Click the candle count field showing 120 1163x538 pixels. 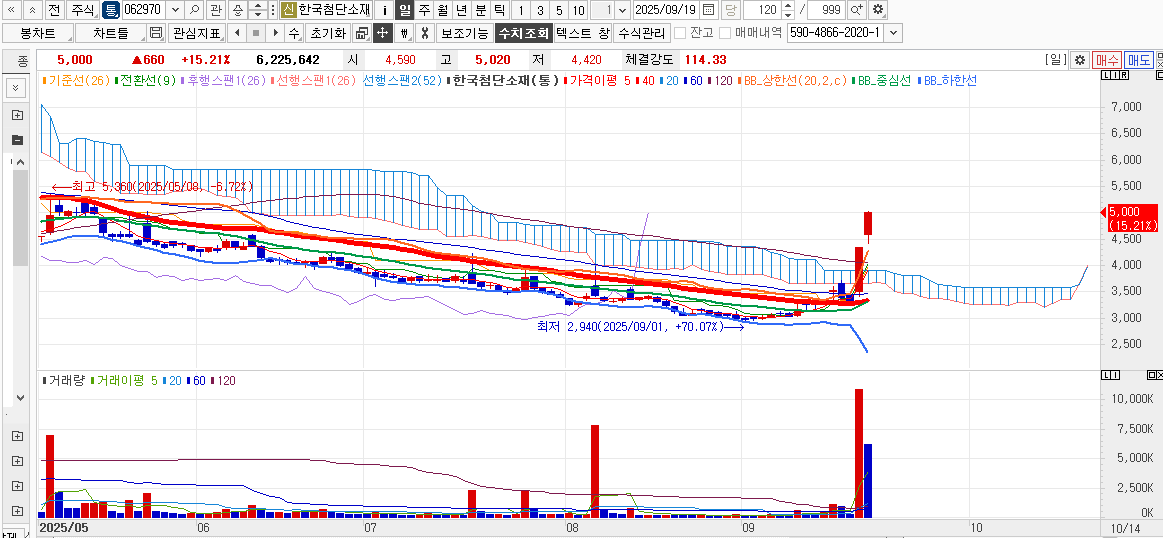pos(764,10)
